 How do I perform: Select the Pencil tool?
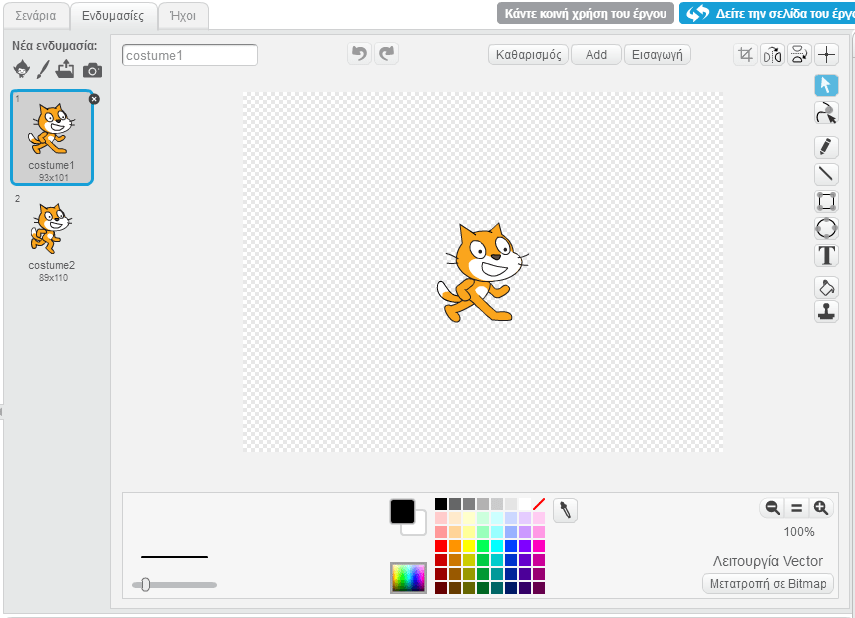coord(826,147)
